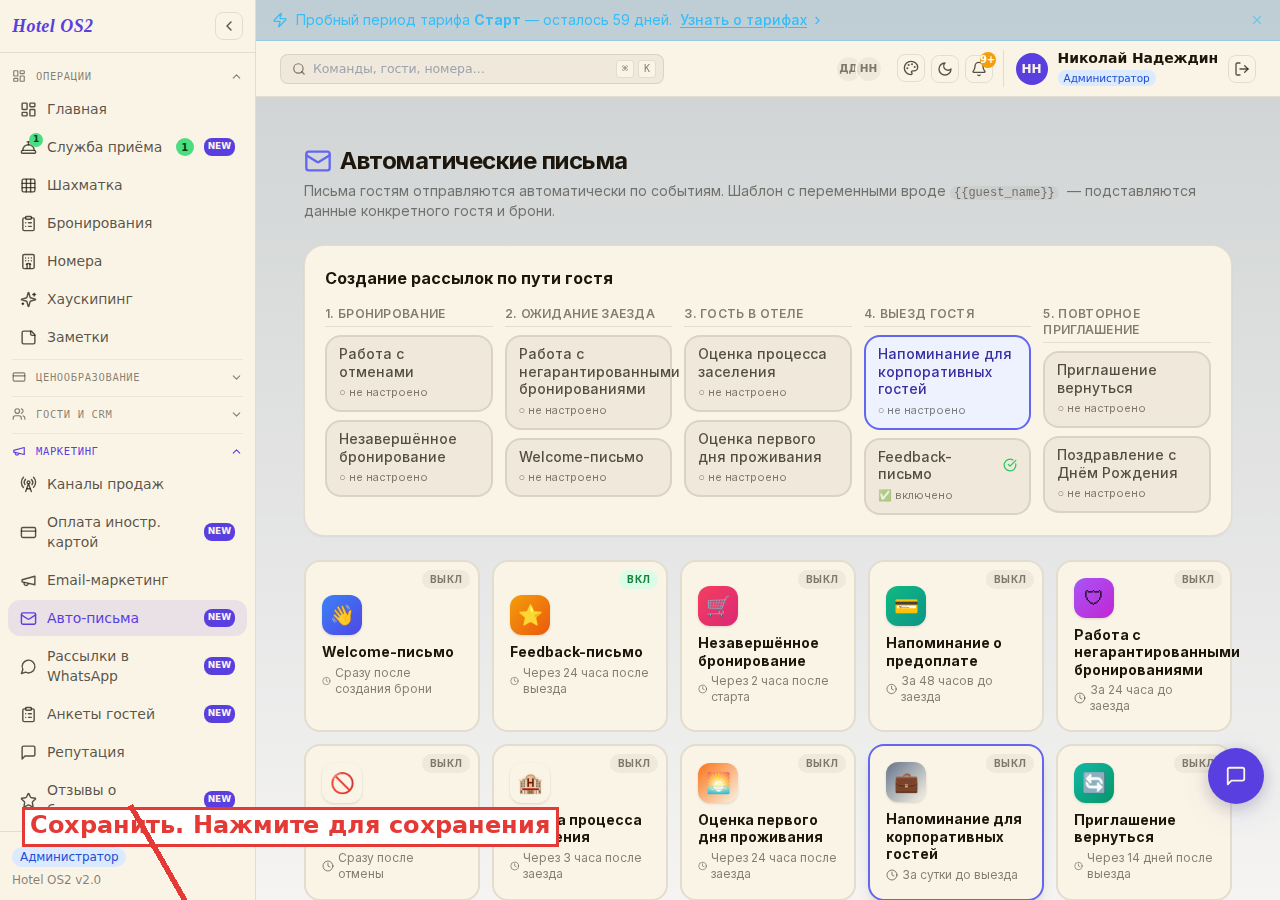Select Авто-письма menu item
This screenshot has width=1280, height=900.
coord(128,618)
